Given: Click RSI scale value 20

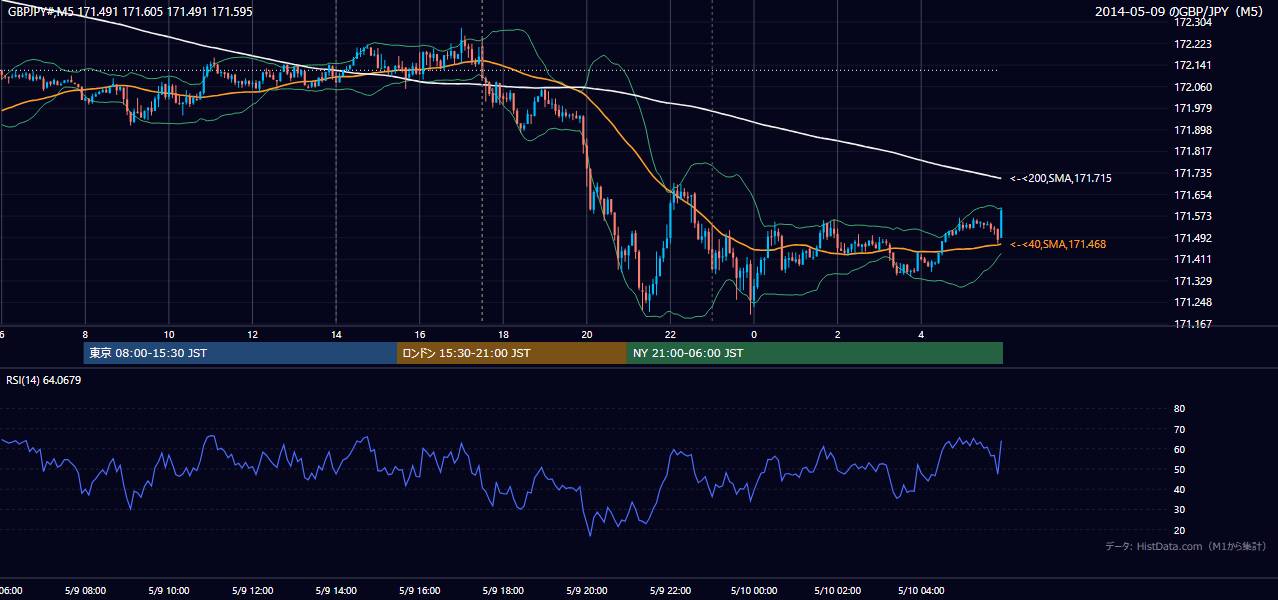Looking at the screenshot, I should pos(1179,530).
